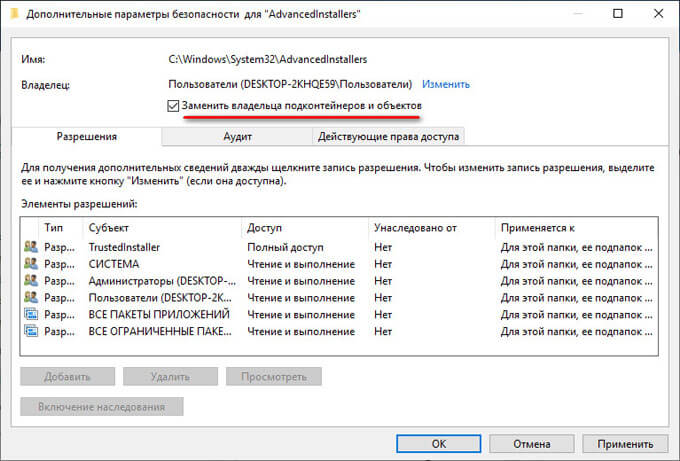This screenshot has height=461, width=680.
Task: Click the user group icon beside TrustedInstaller
Action: (x=31, y=247)
